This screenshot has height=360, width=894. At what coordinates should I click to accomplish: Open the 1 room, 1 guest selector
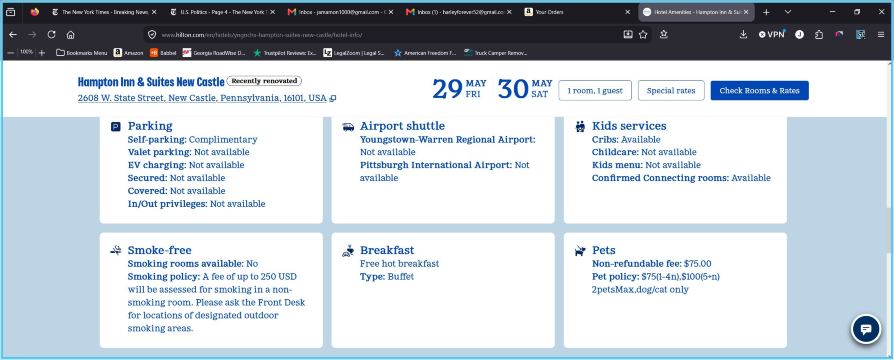tap(595, 91)
